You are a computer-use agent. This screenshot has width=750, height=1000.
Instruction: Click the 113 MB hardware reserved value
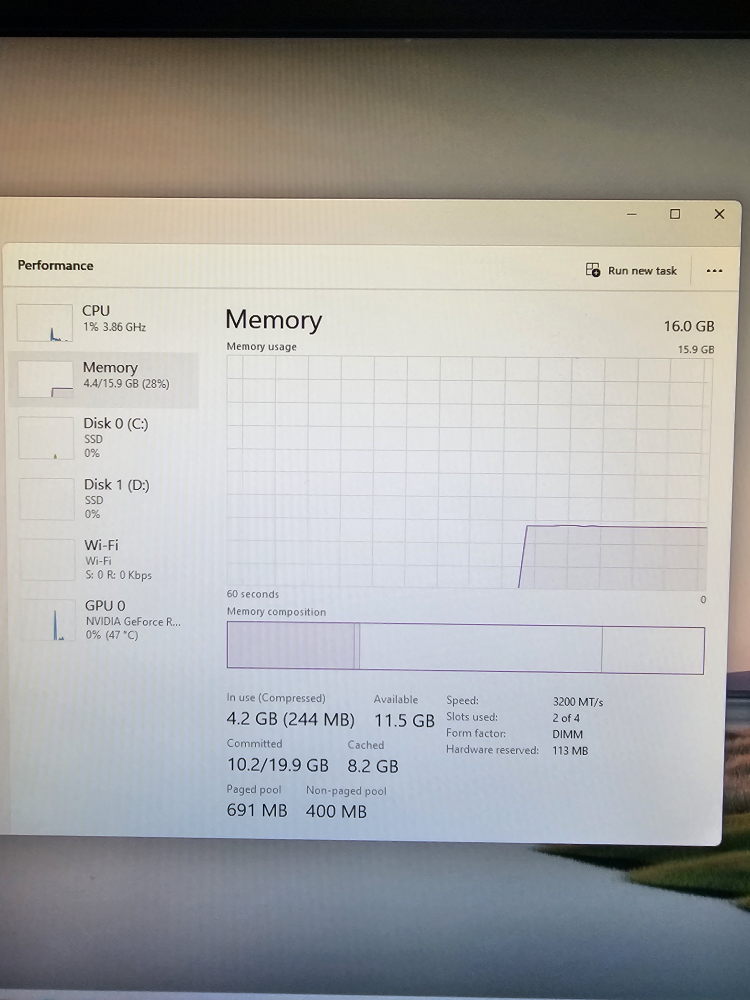coord(570,751)
